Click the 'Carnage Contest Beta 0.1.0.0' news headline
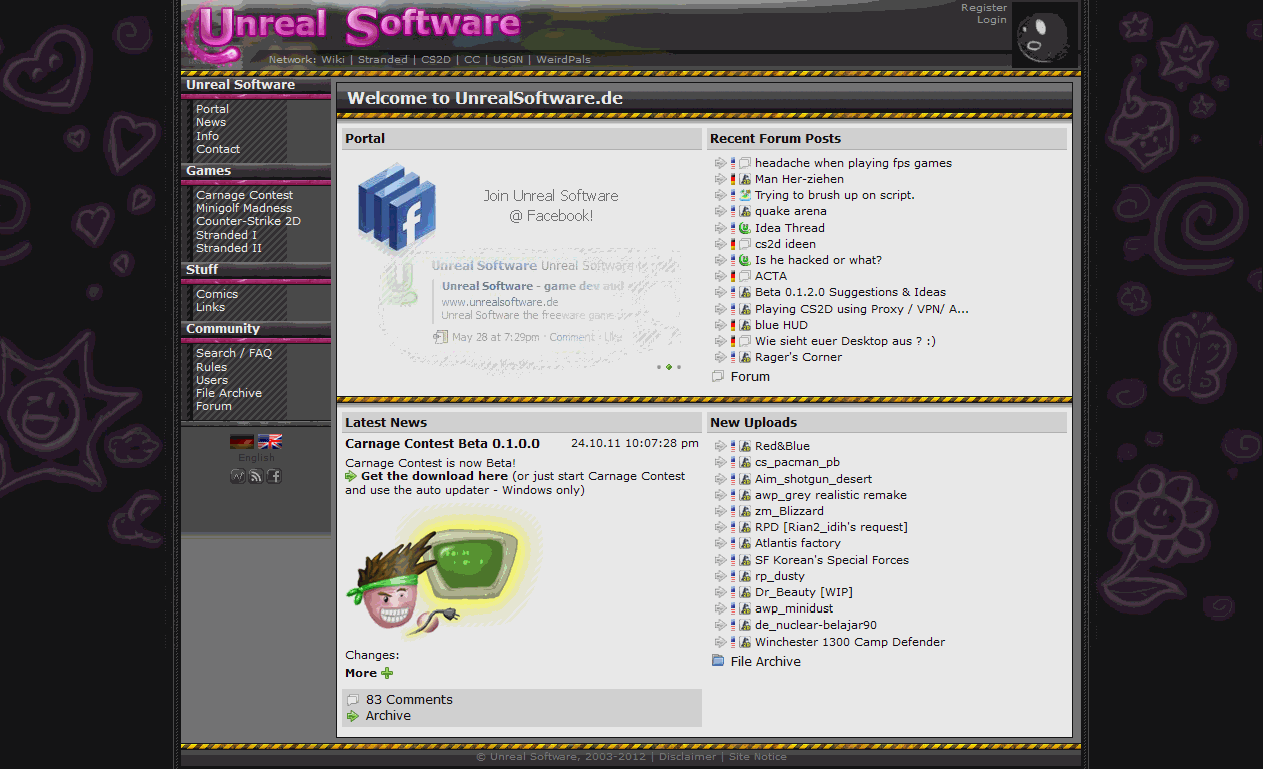Viewport: 1263px width, 769px height. (x=442, y=443)
